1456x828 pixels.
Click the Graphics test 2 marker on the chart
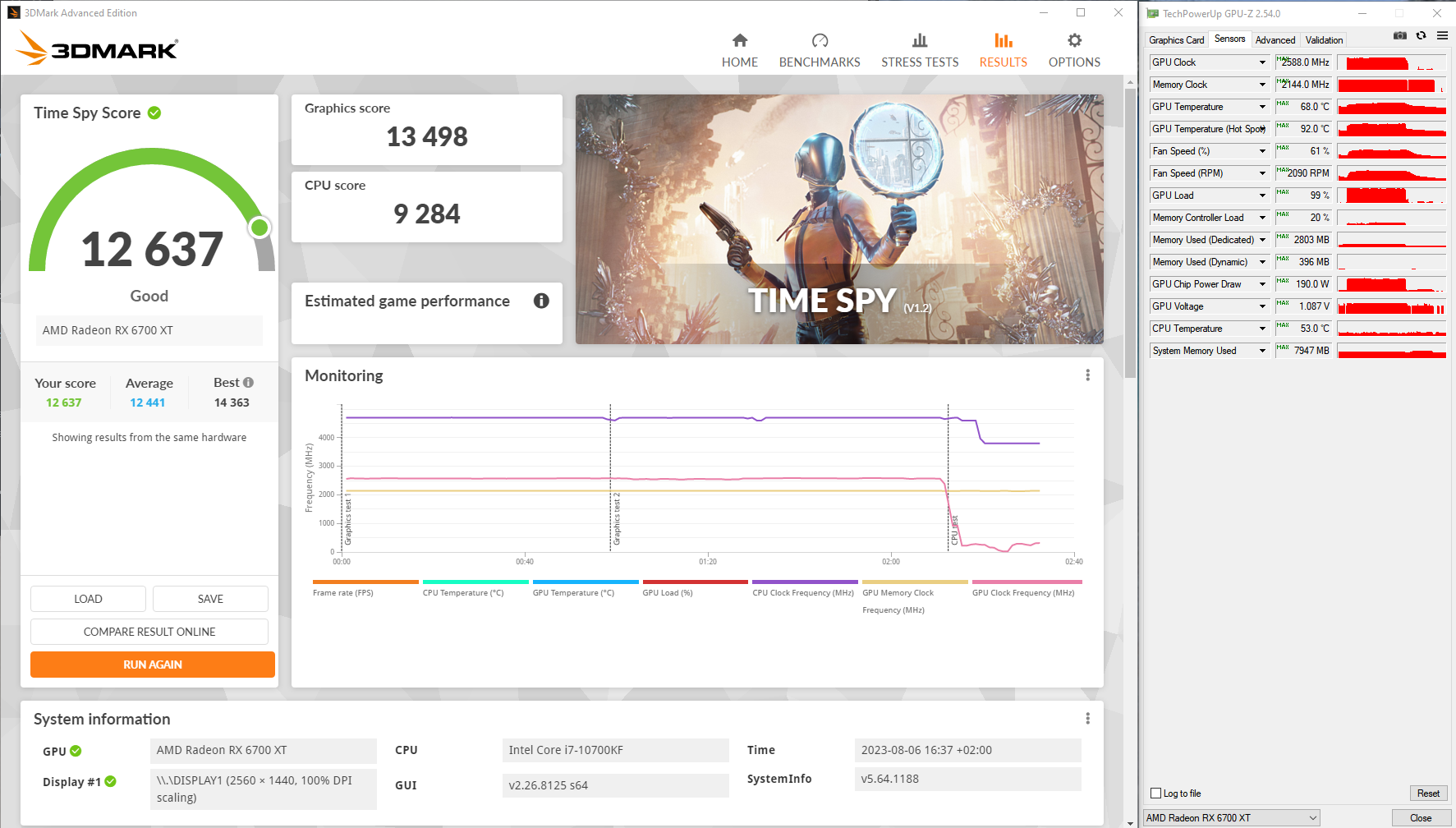point(617,519)
